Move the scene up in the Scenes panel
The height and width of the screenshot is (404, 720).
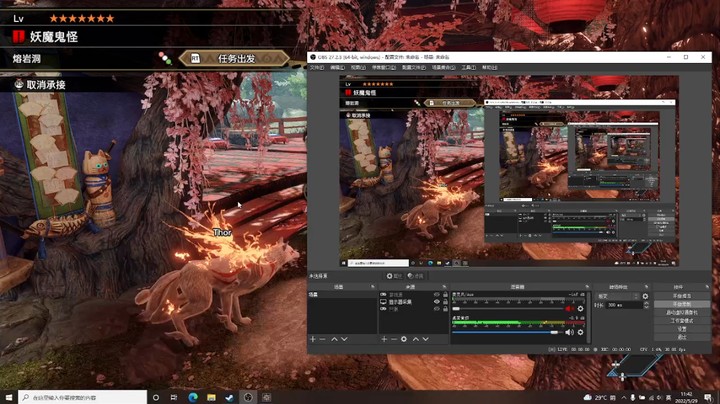point(334,339)
